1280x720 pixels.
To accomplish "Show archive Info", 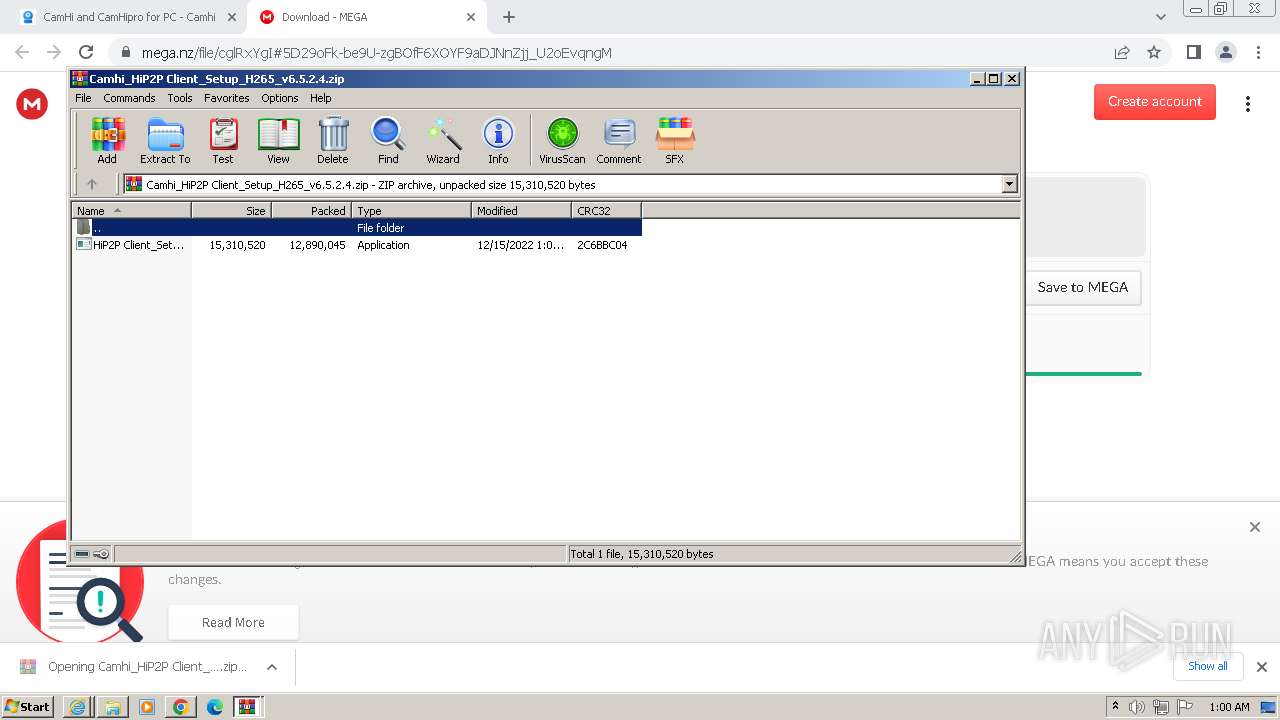I will pos(498,140).
